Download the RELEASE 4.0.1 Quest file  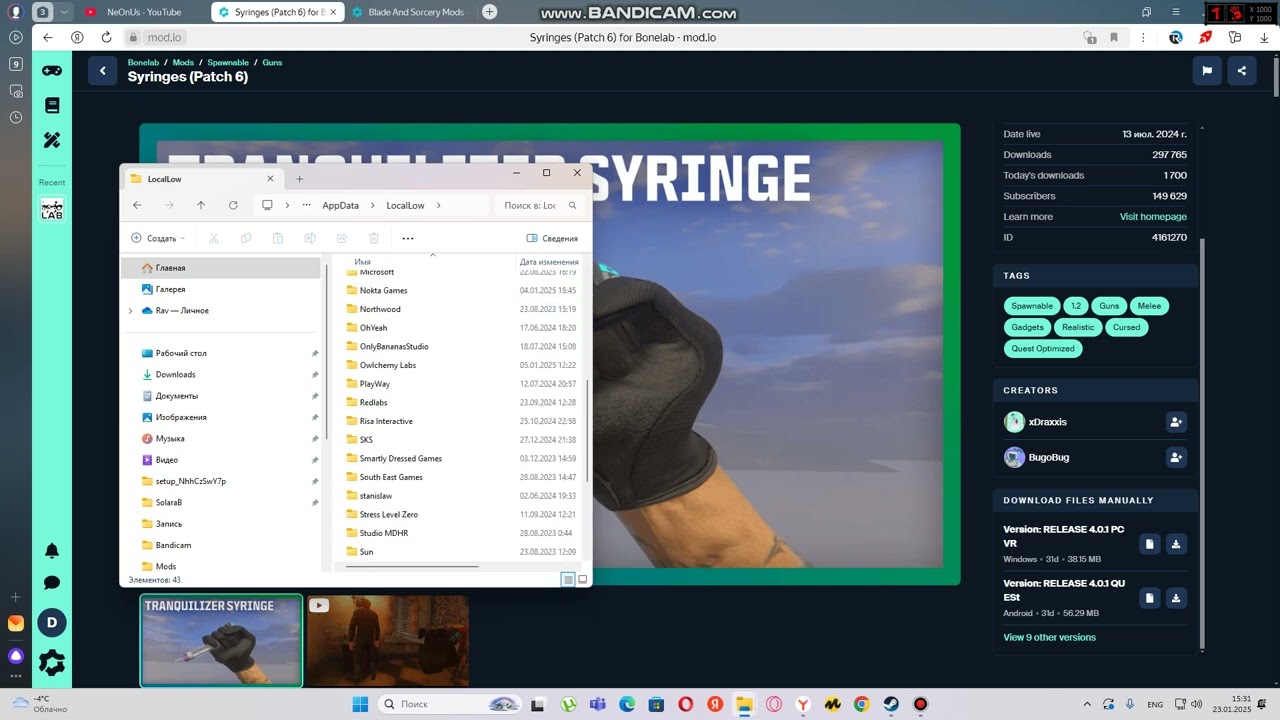pyautogui.click(x=1176, y=598)
